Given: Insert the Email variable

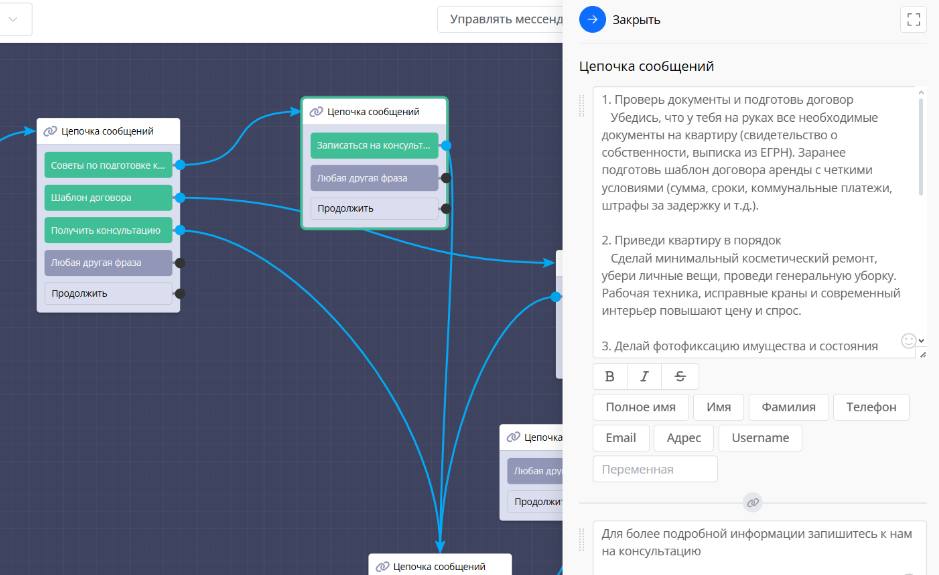Looking at the screenshot, I should coord(620,438).
